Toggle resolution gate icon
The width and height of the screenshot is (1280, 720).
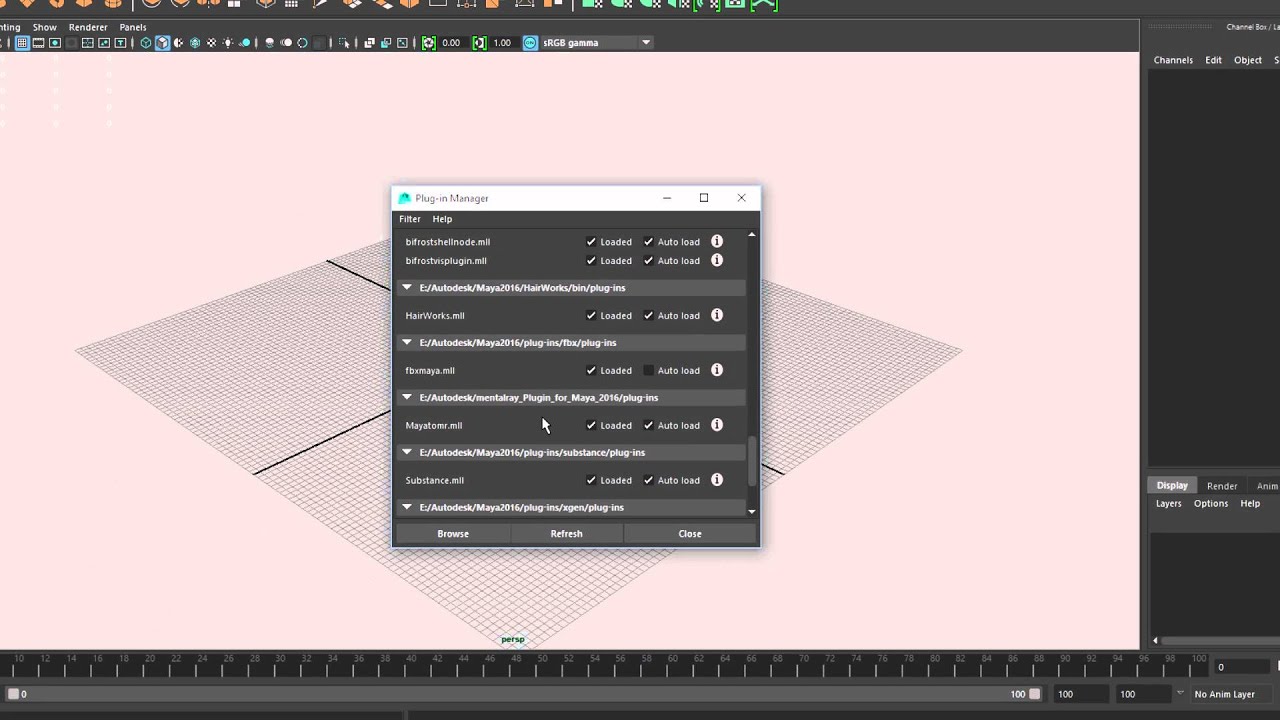(55, 43)
